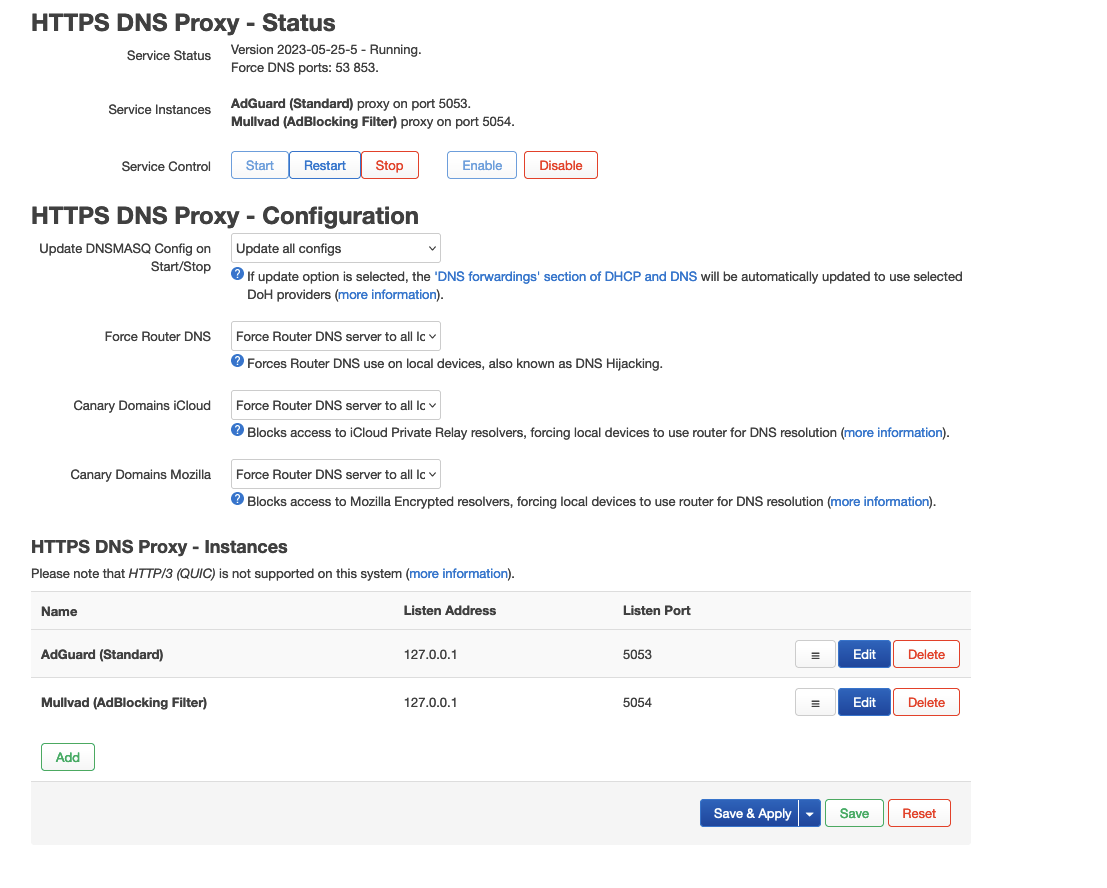Disable the service with the Disable button
This screenshot has height=888, width=1107.
click(561, 165)
